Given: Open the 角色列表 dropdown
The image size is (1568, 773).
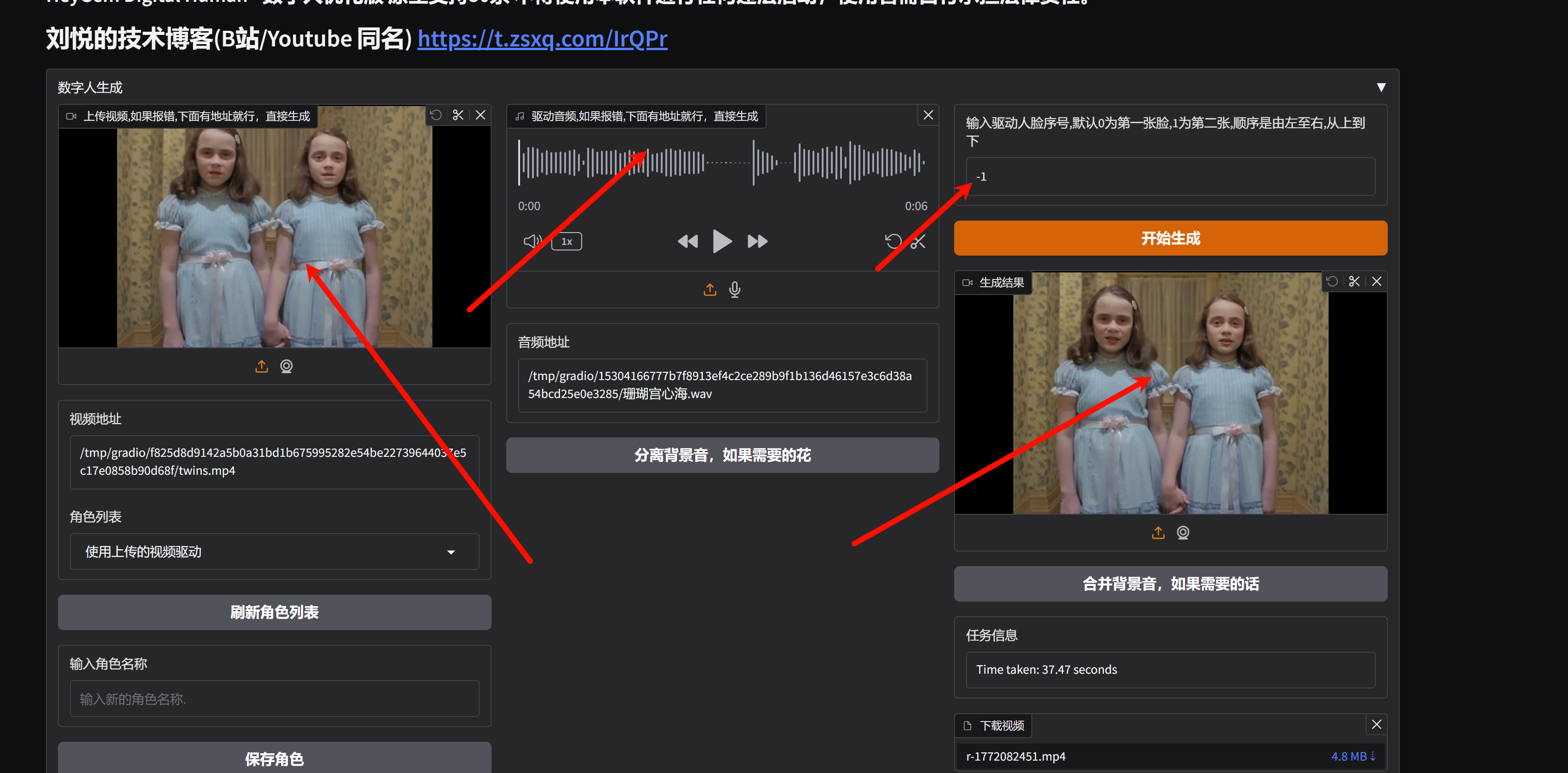Looking at the screenshot, I should pos(275,551).
